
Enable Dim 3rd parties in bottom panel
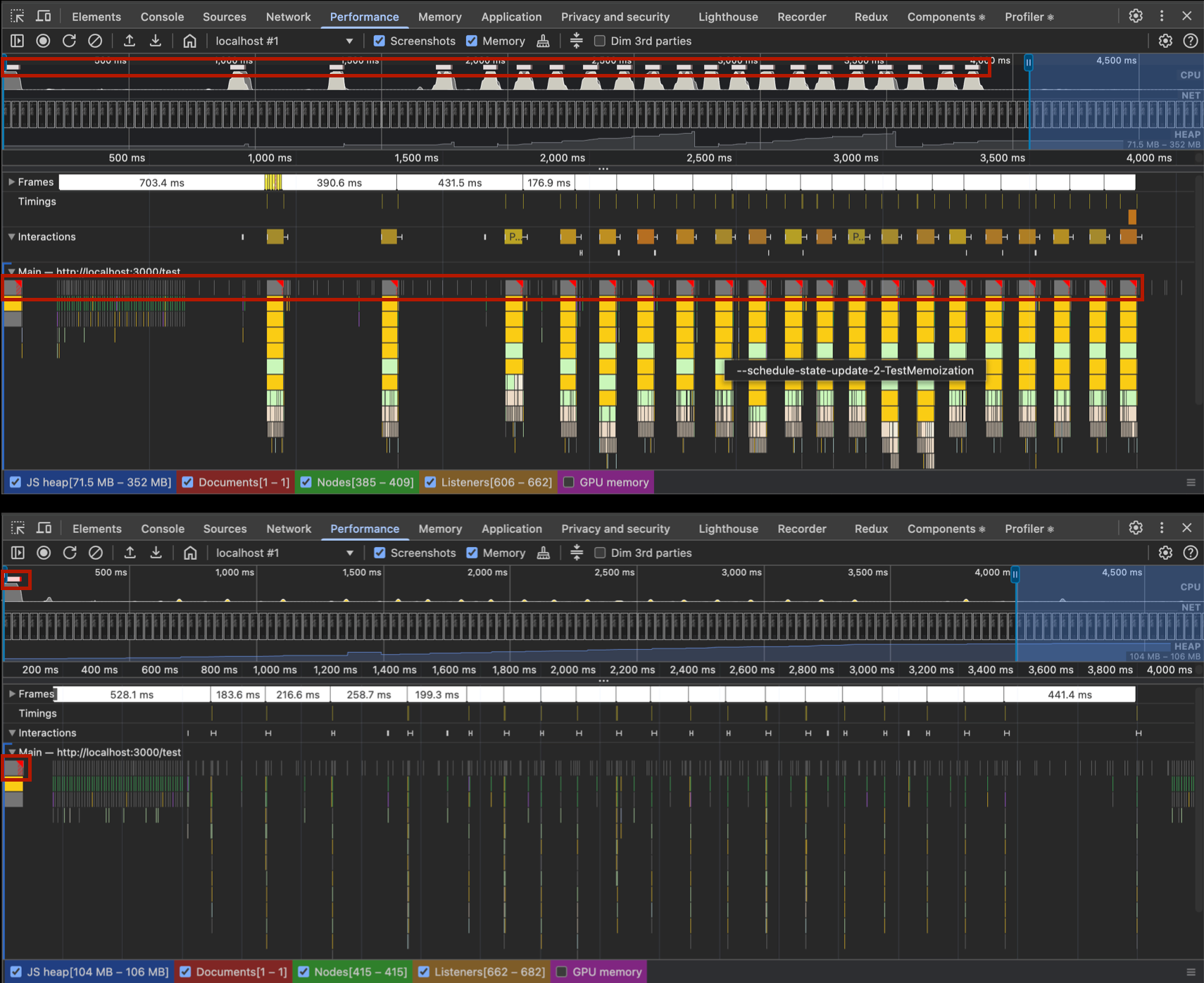pyautogui.click(x=600, y=553)
